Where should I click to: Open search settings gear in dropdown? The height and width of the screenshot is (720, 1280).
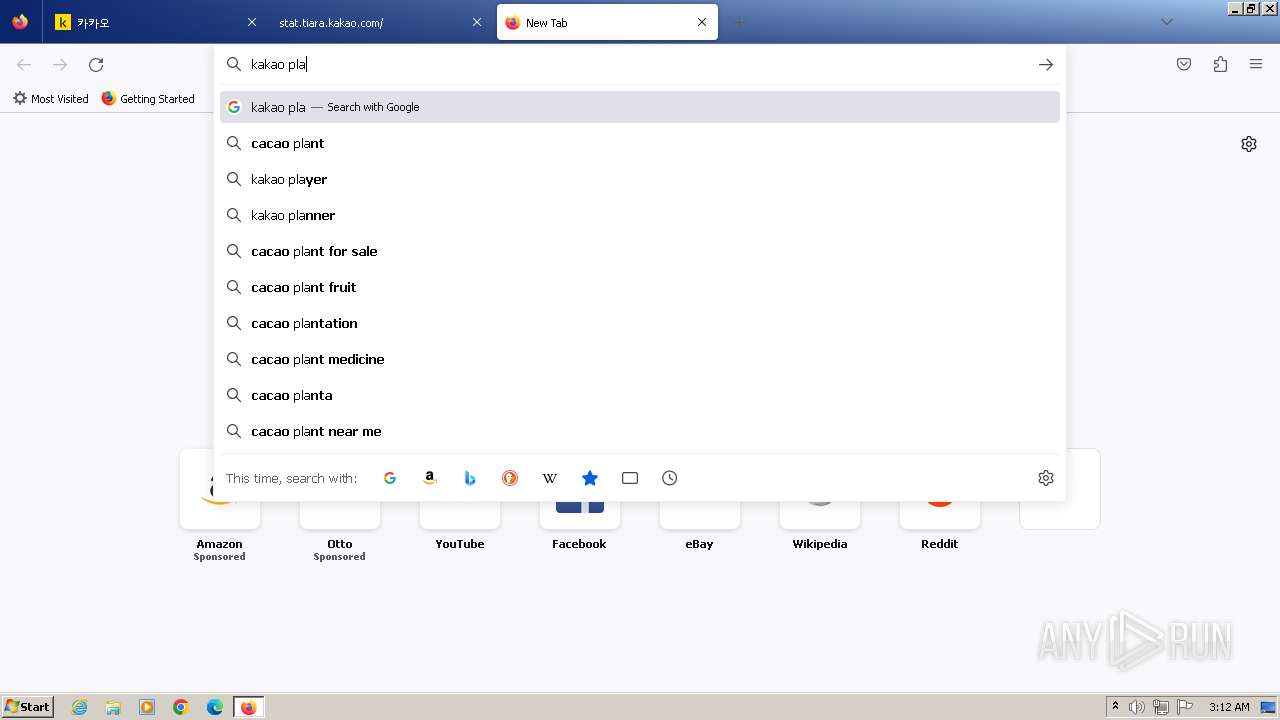[1046, 478]
